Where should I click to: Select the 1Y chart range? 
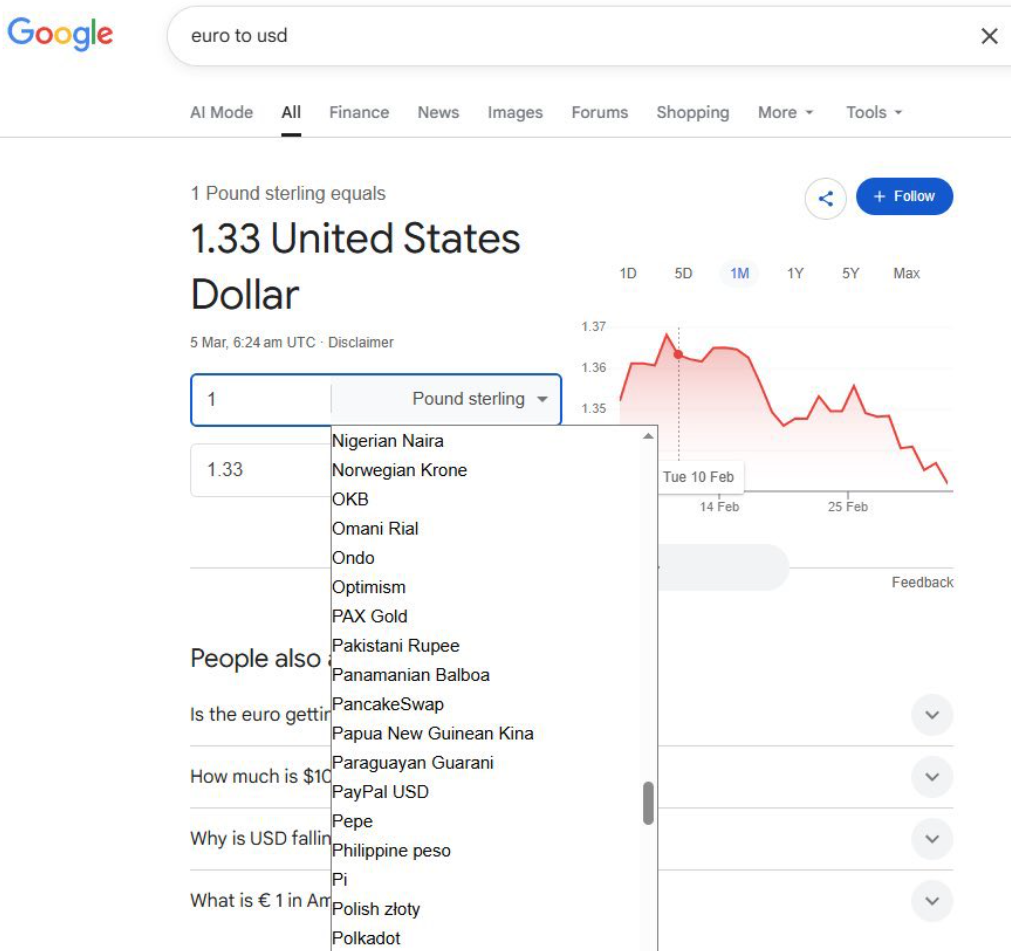(x=795, y=273)
